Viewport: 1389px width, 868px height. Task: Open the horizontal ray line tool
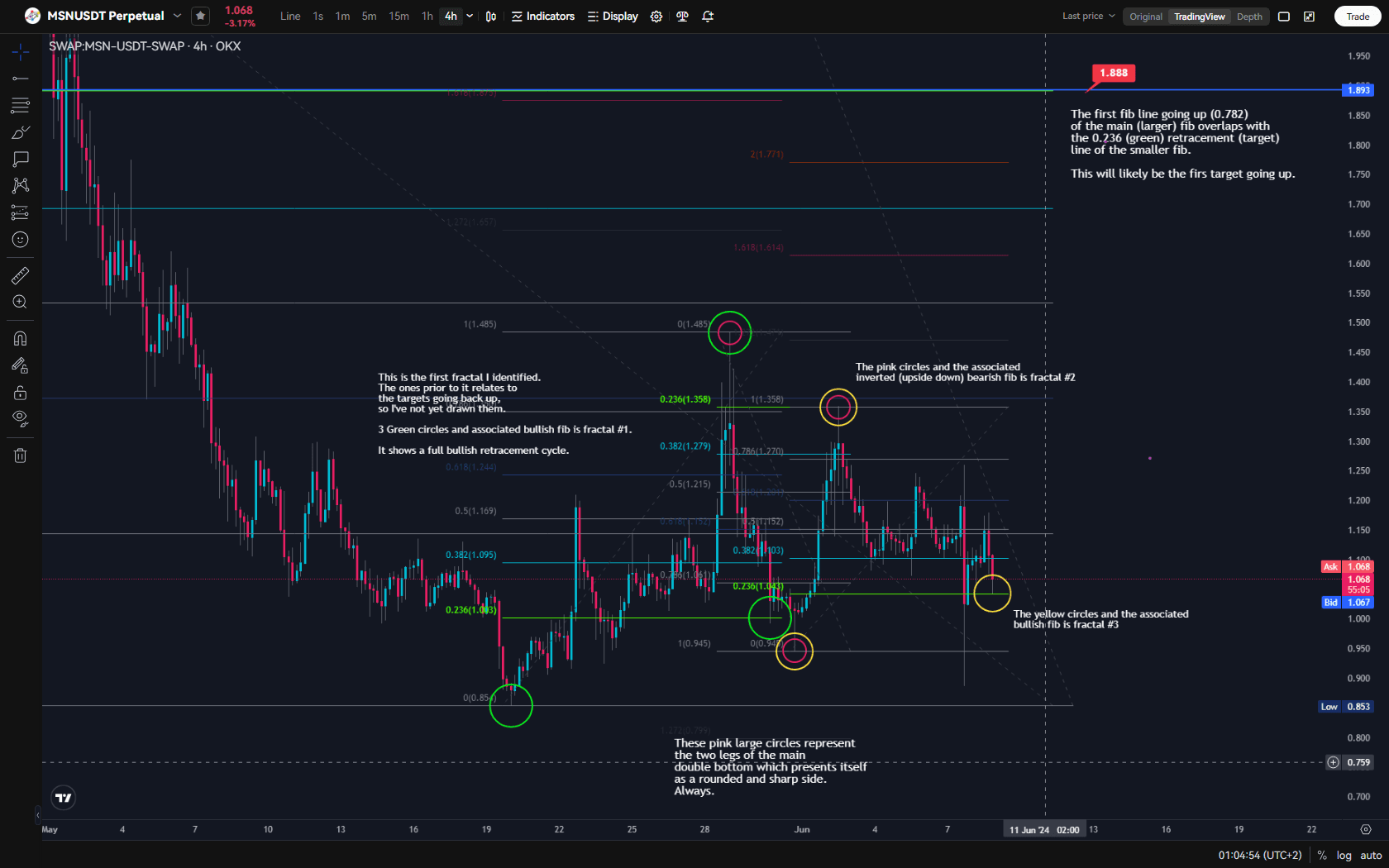point(21,79)
